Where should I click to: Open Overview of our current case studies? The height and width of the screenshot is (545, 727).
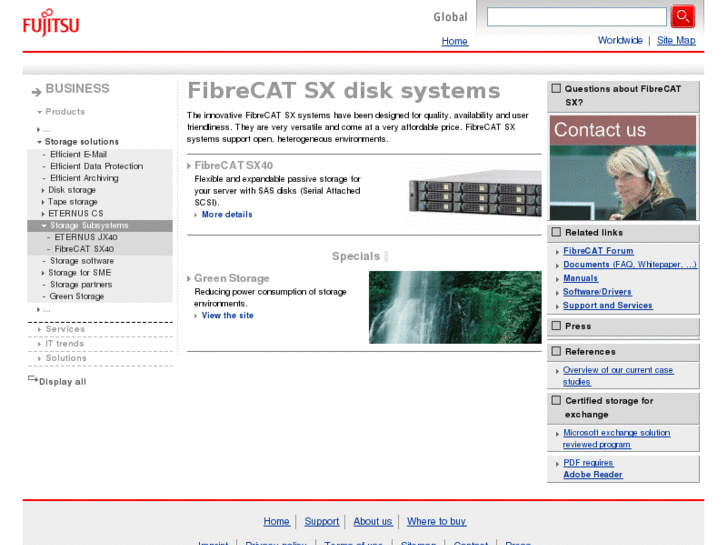coord(618,376)
